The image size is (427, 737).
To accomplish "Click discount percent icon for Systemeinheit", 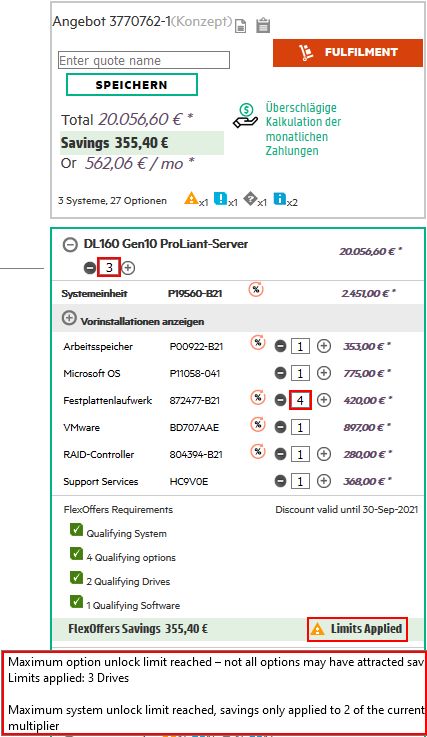I will coord(256,290).
